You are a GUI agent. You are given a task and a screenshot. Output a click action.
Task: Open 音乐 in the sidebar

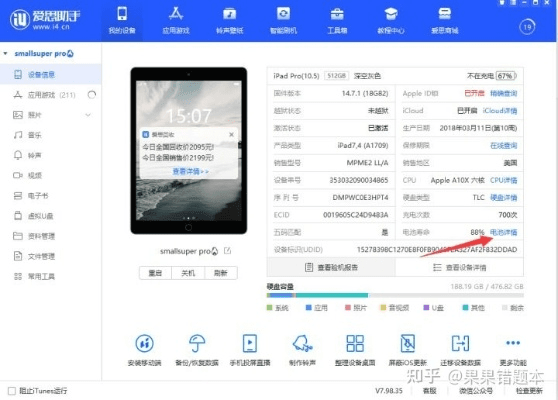[51, 135]
